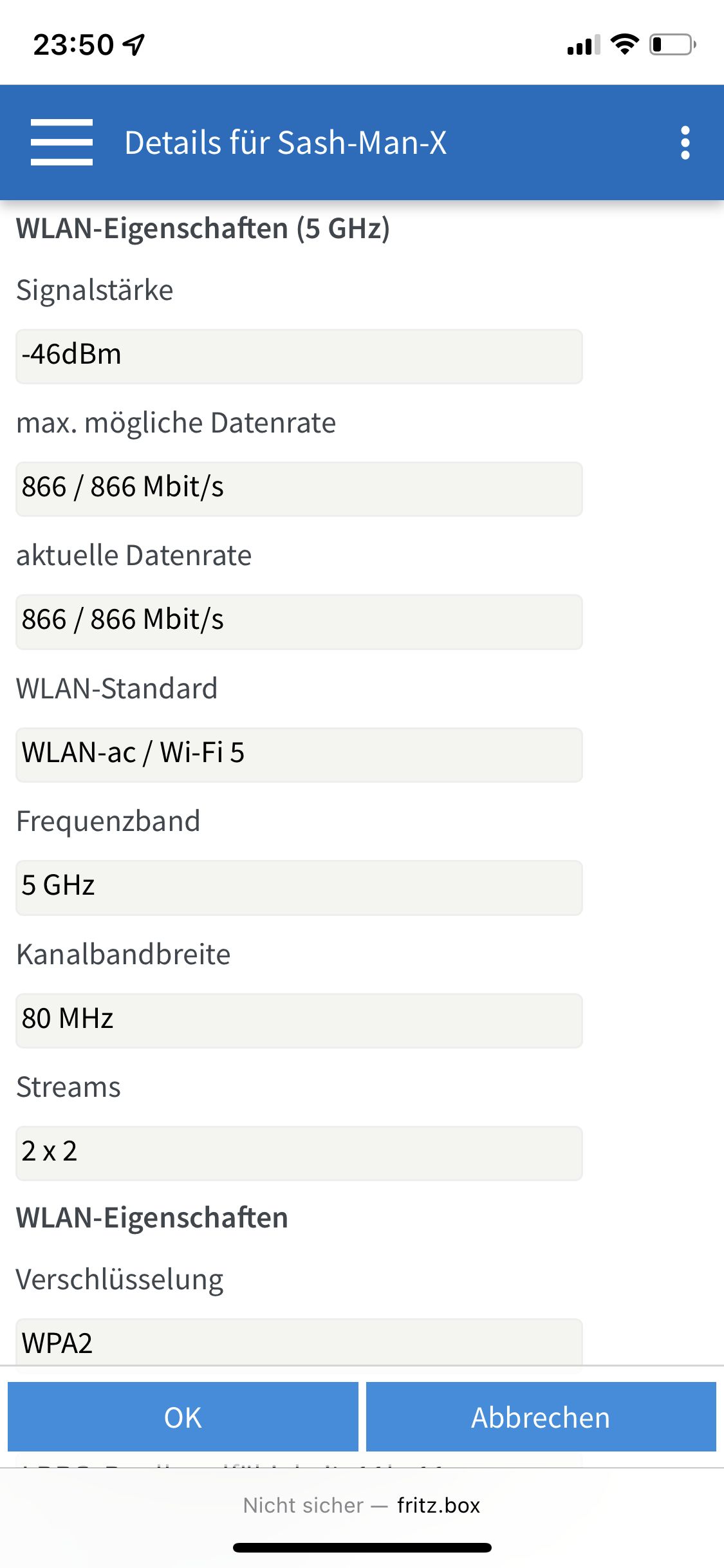Tap the WLAN-Standard field showing Wi-Fi 5

[299, 754]
